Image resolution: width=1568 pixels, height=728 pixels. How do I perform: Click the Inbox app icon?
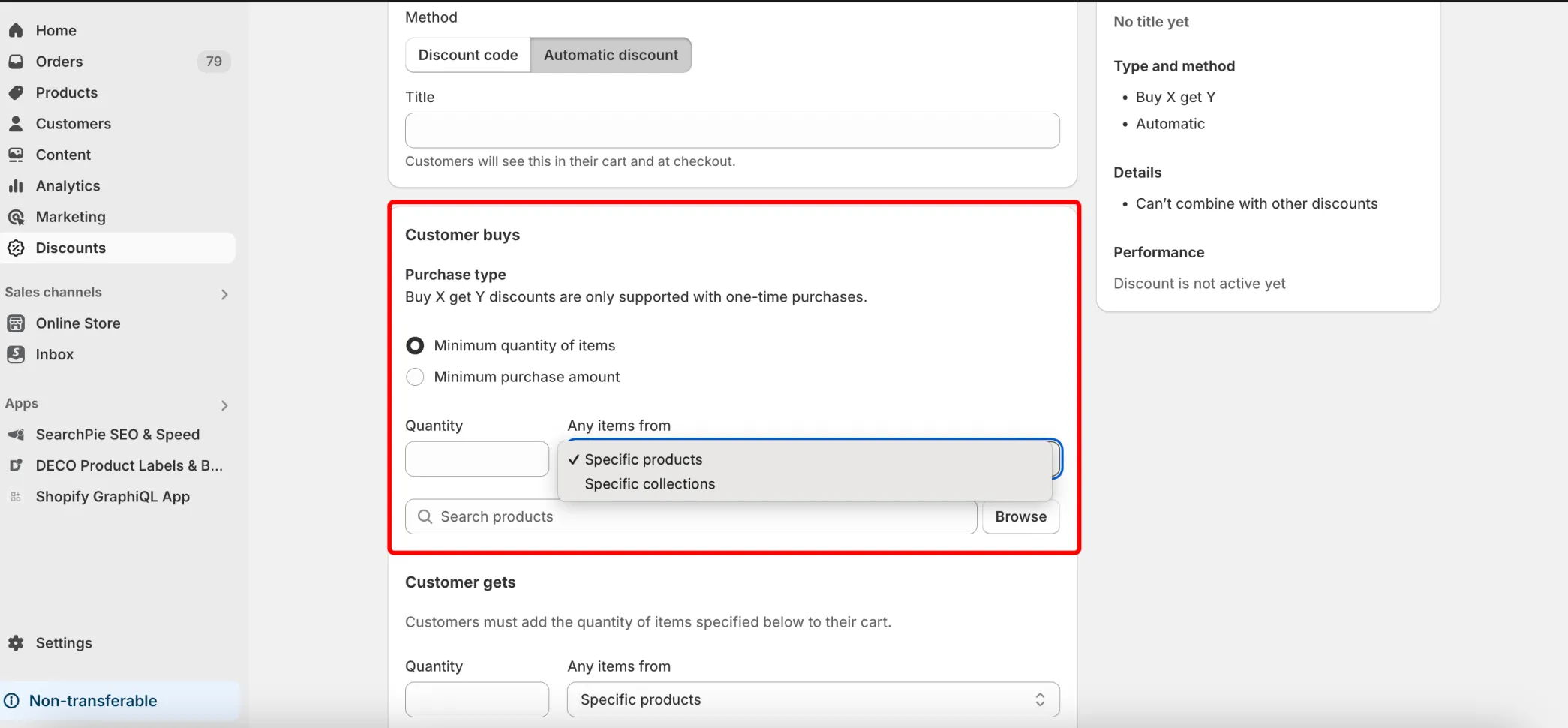(16, 354)
